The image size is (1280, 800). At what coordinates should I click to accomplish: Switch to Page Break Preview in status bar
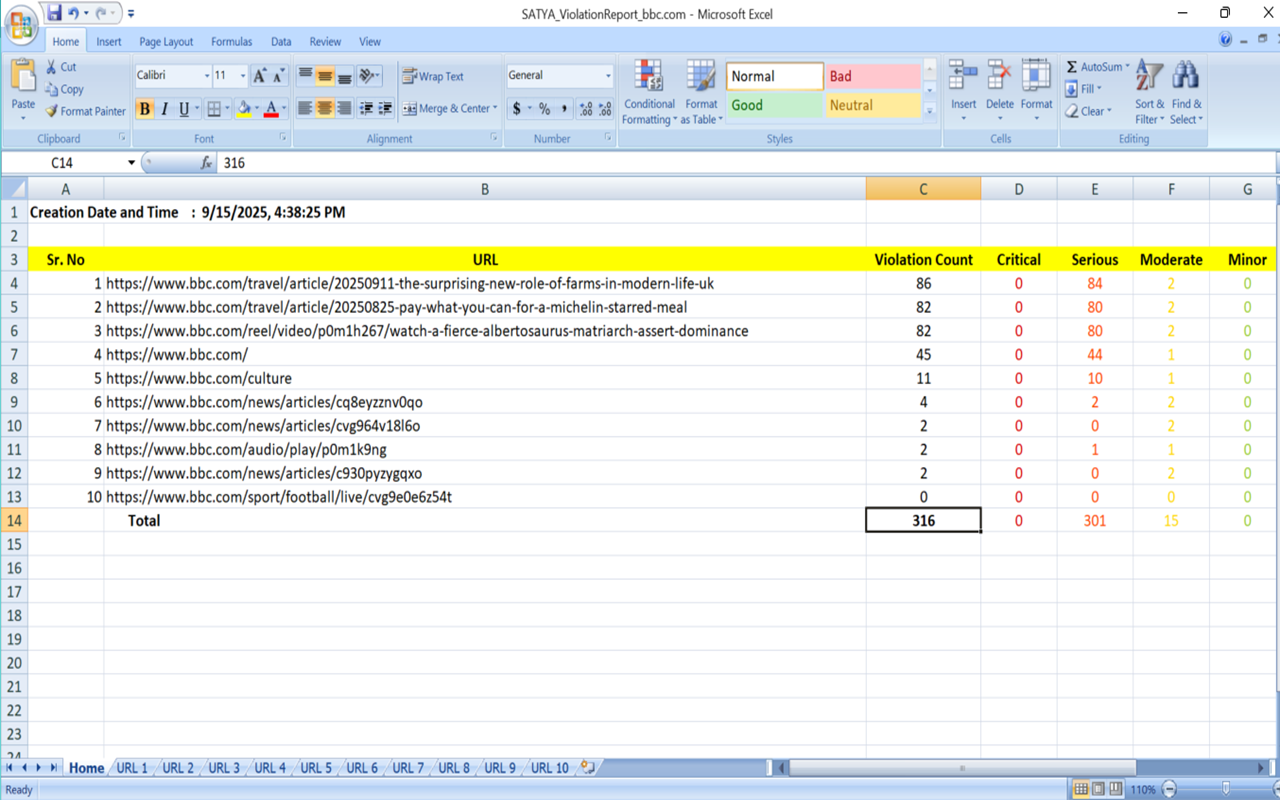click(x=1116, y=790)
